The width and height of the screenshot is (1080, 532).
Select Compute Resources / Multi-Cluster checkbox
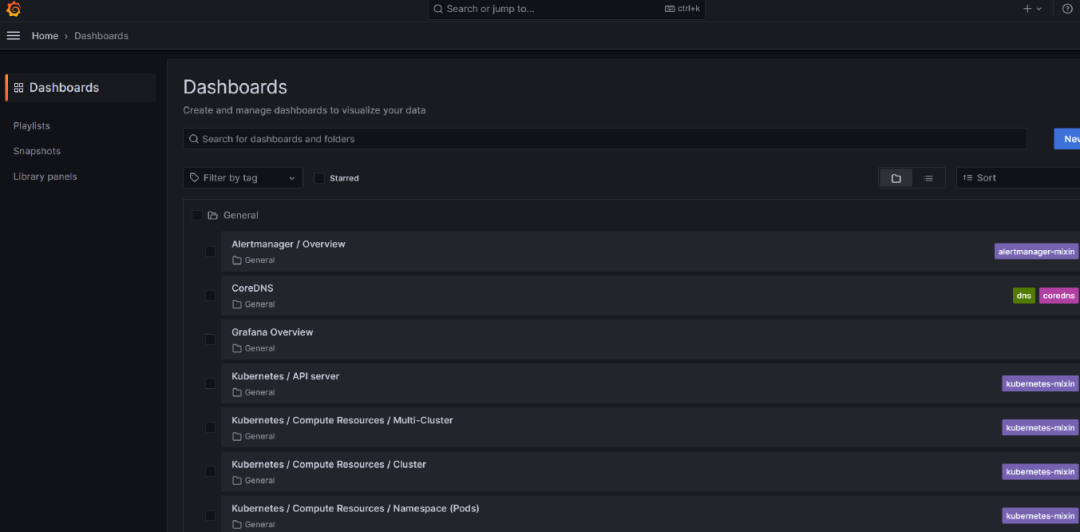210,428
